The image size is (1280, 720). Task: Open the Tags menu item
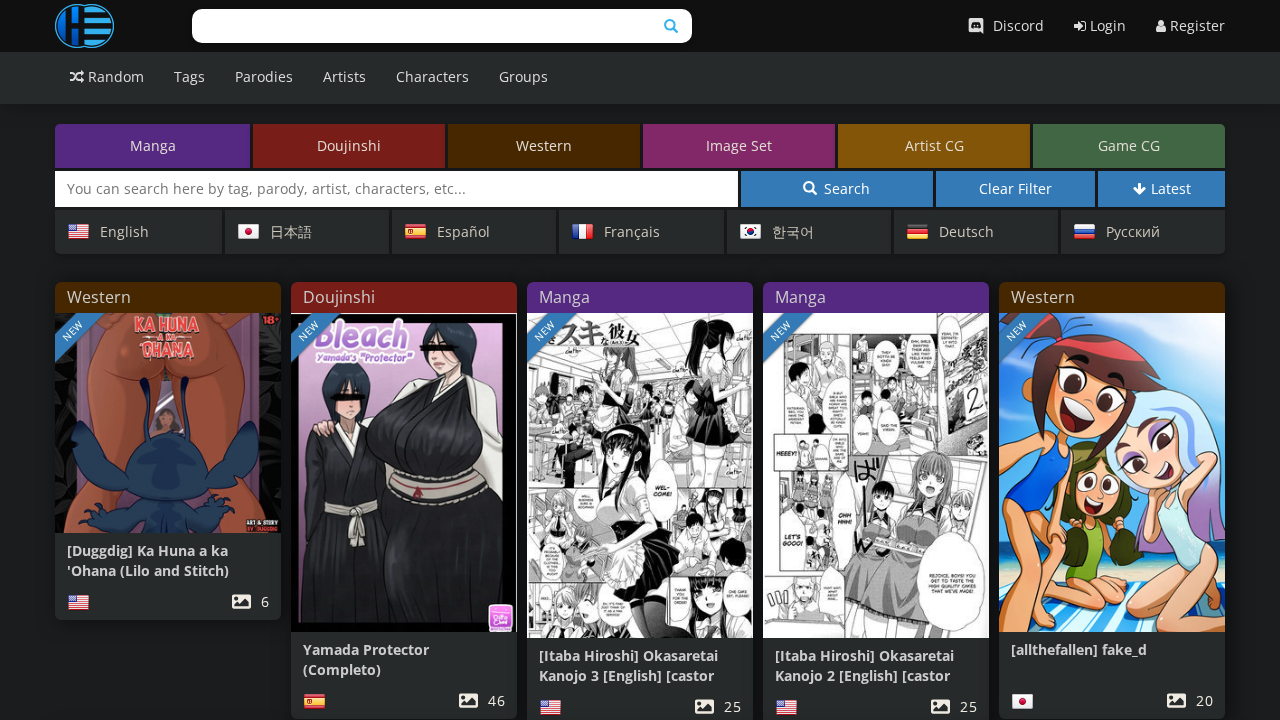(189, 77)
